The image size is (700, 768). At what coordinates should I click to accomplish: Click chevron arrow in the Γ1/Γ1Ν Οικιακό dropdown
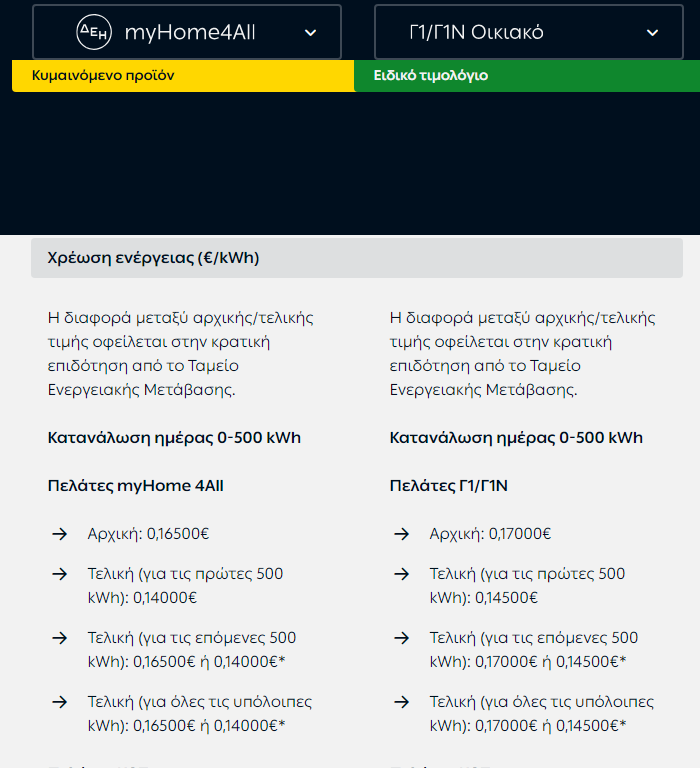point(652,33)
